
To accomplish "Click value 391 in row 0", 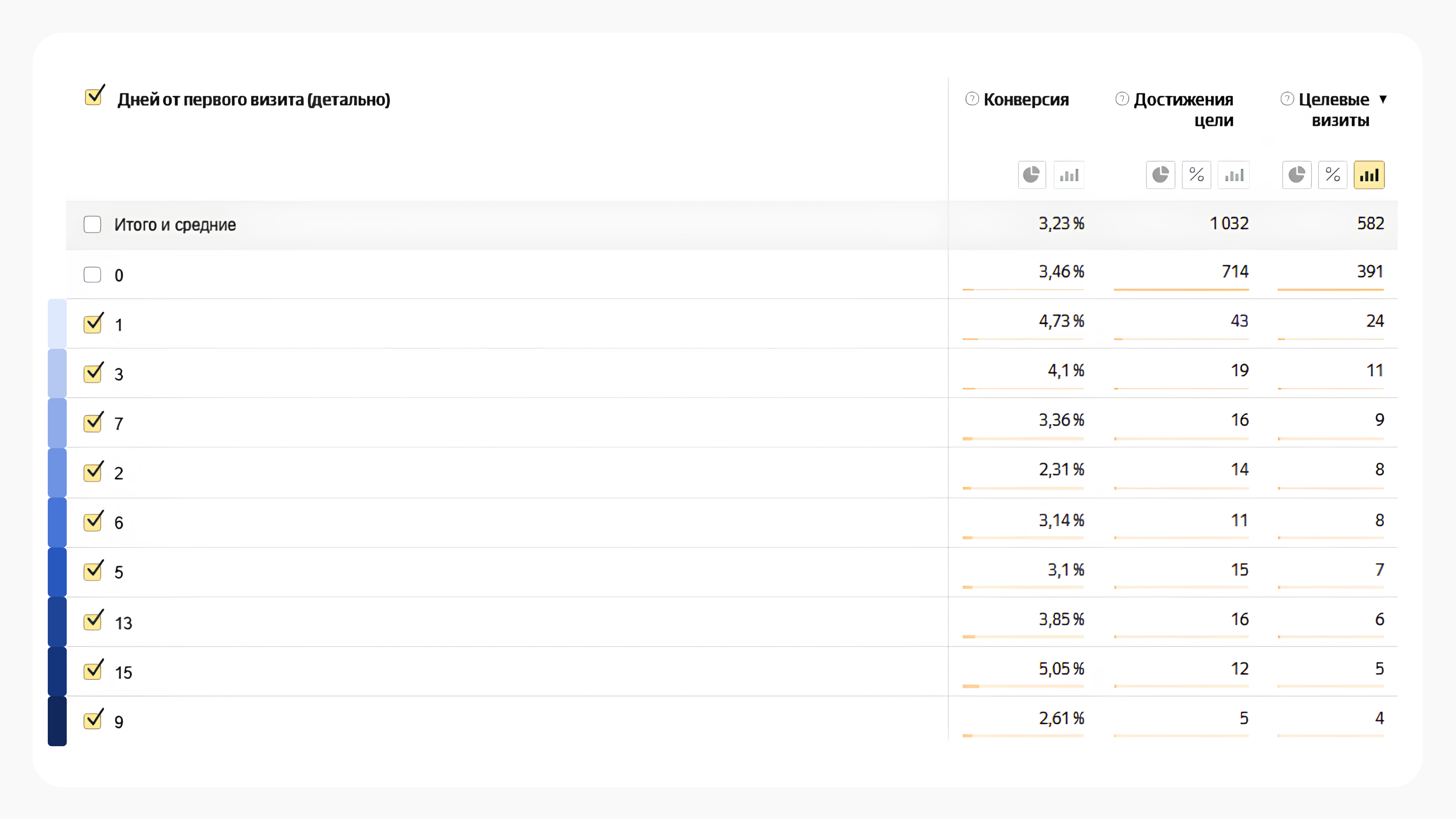I will tap(1370, 272).
